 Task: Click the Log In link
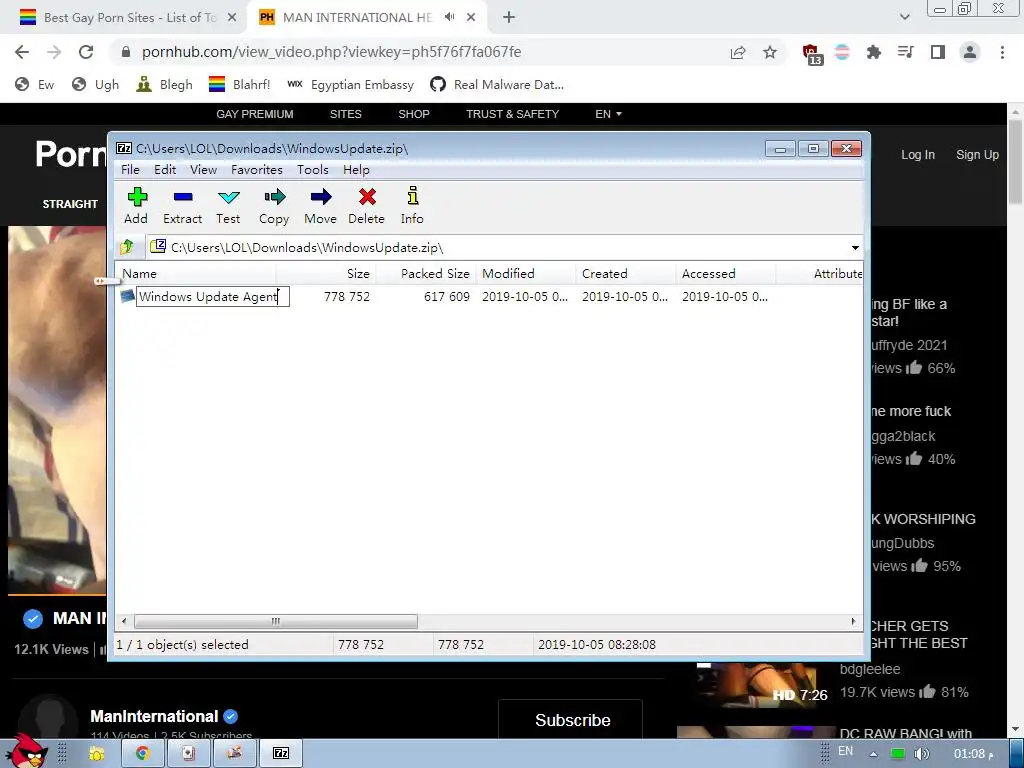click(918, 155)
